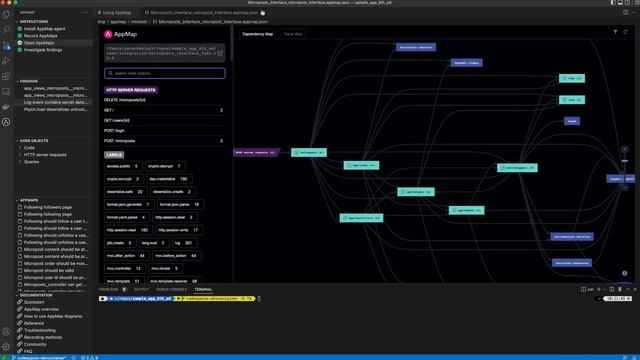
Task: Select the HTTP server requests map node
Action: coord(256,152)
